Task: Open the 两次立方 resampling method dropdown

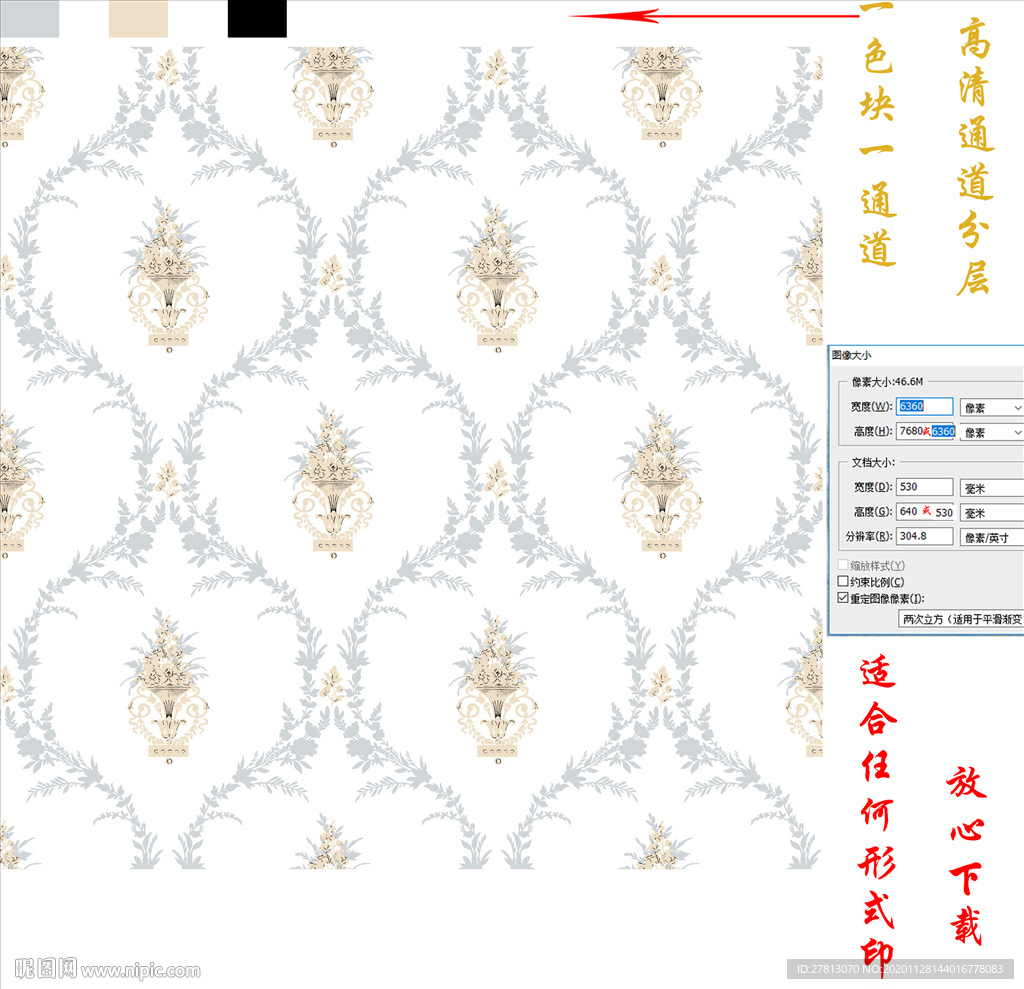Action: click(961, 619)
